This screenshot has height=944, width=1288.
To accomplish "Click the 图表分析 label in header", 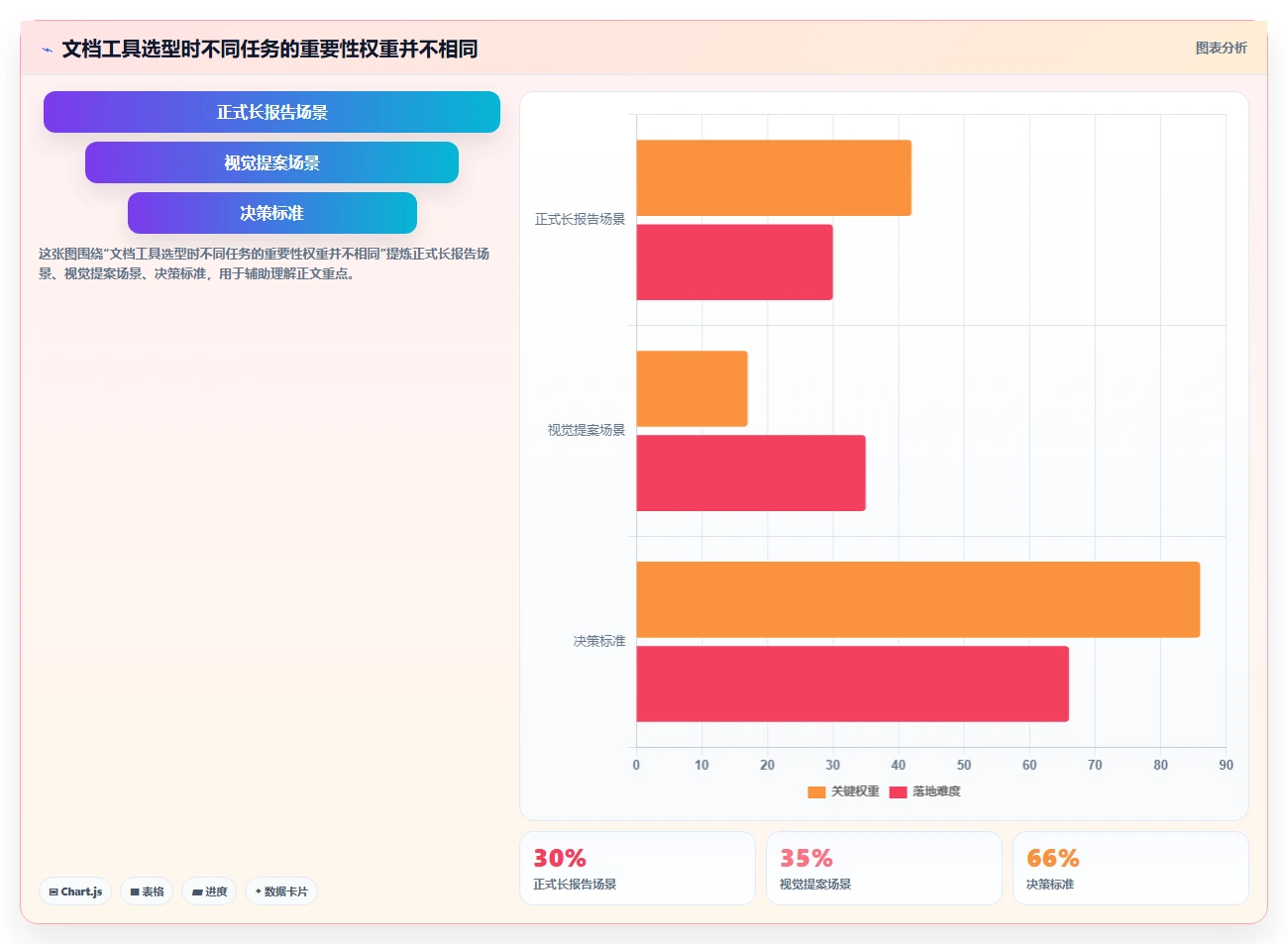I will [x=1221, y=48].
